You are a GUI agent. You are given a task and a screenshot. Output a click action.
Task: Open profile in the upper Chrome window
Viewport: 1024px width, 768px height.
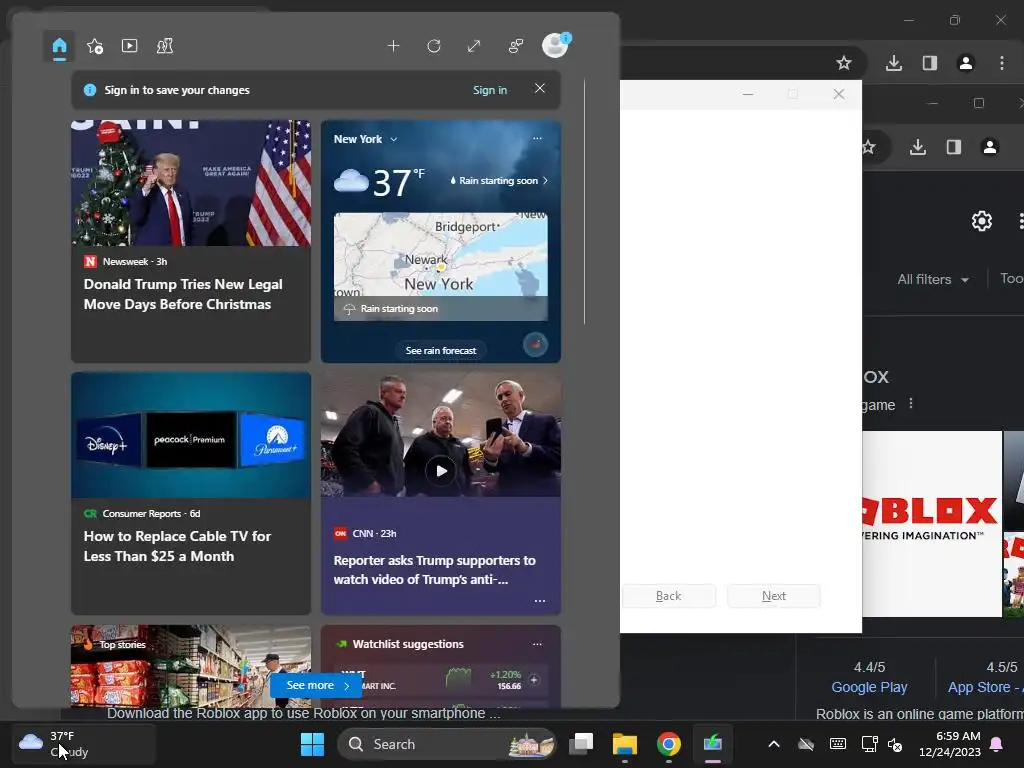pos(966,63)
